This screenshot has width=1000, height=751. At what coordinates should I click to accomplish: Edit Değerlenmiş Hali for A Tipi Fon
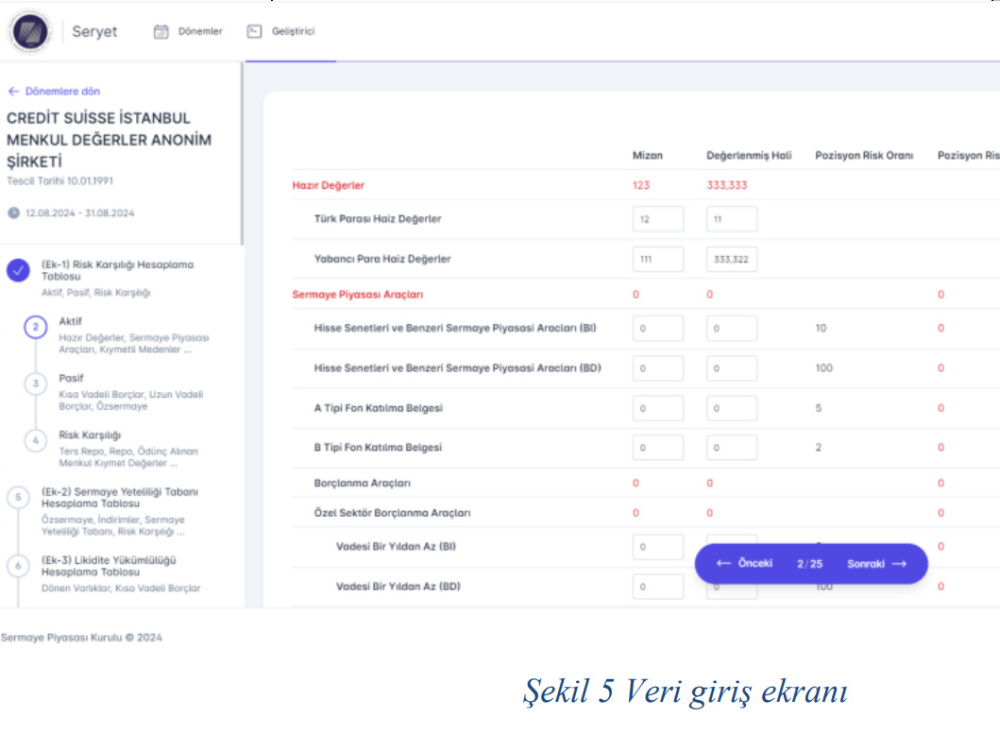732,408
